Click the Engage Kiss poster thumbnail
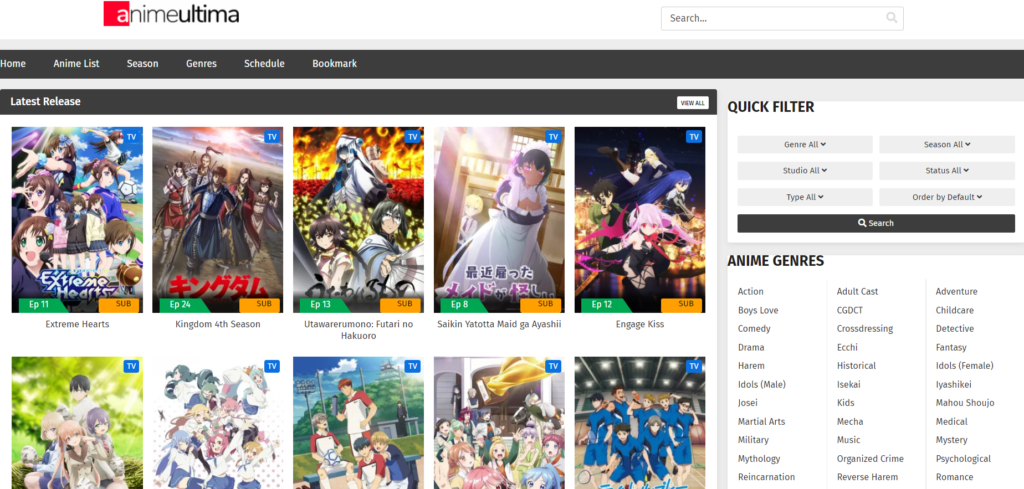 click(639, 219)
